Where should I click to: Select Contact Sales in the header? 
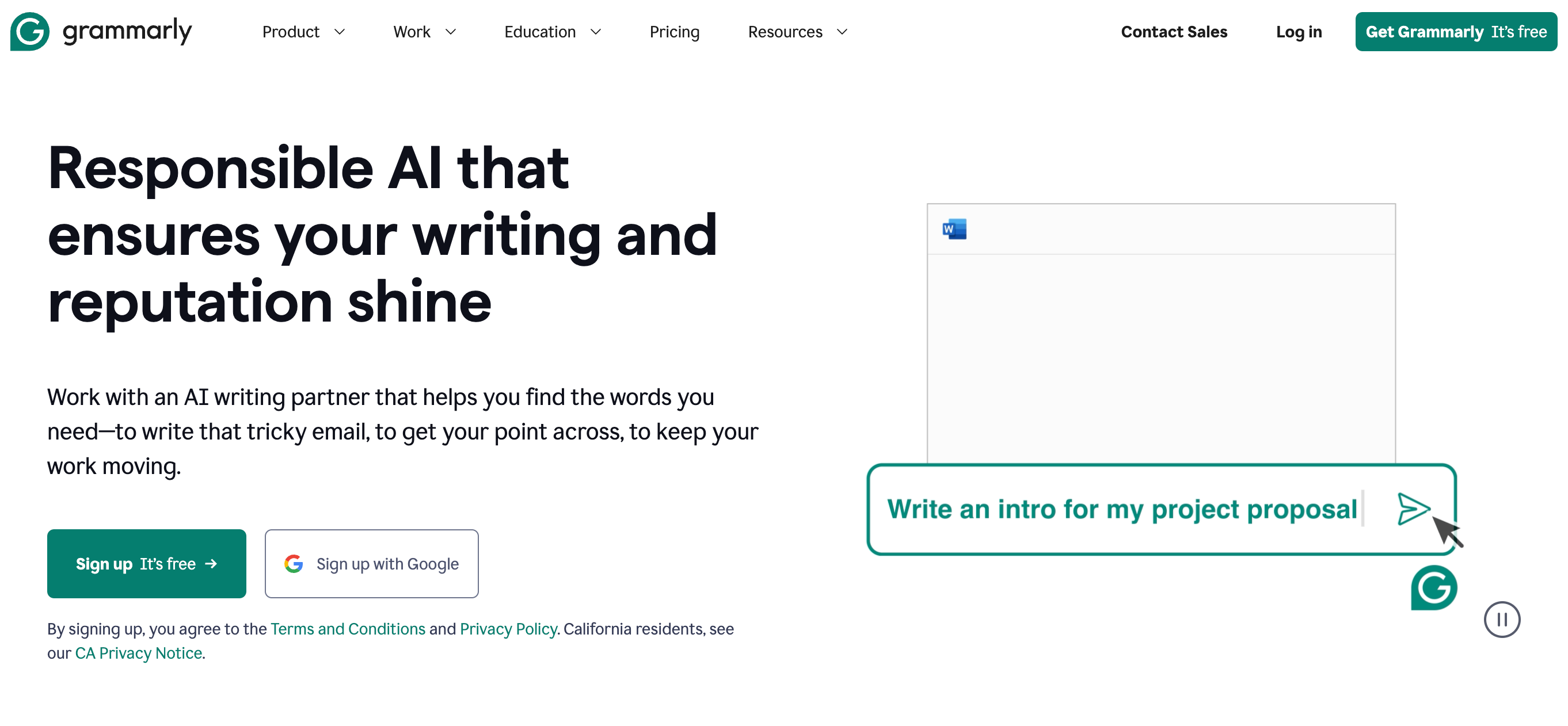click(1174, 32)
